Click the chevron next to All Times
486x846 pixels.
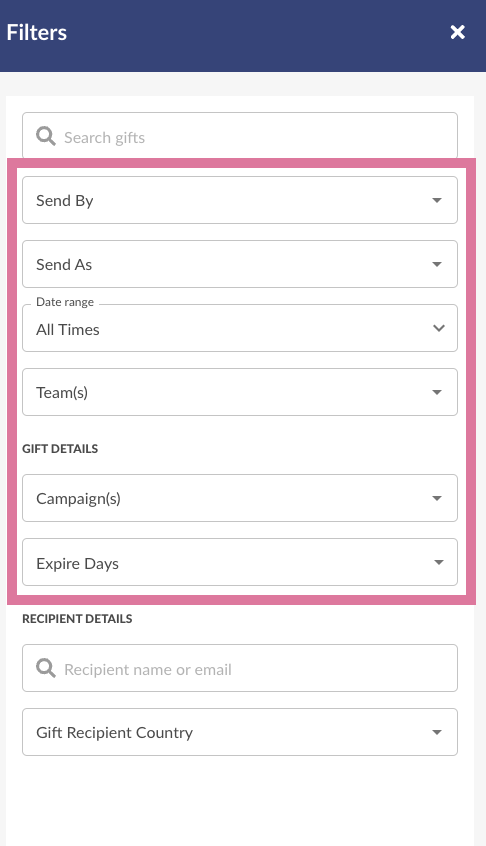439,328
